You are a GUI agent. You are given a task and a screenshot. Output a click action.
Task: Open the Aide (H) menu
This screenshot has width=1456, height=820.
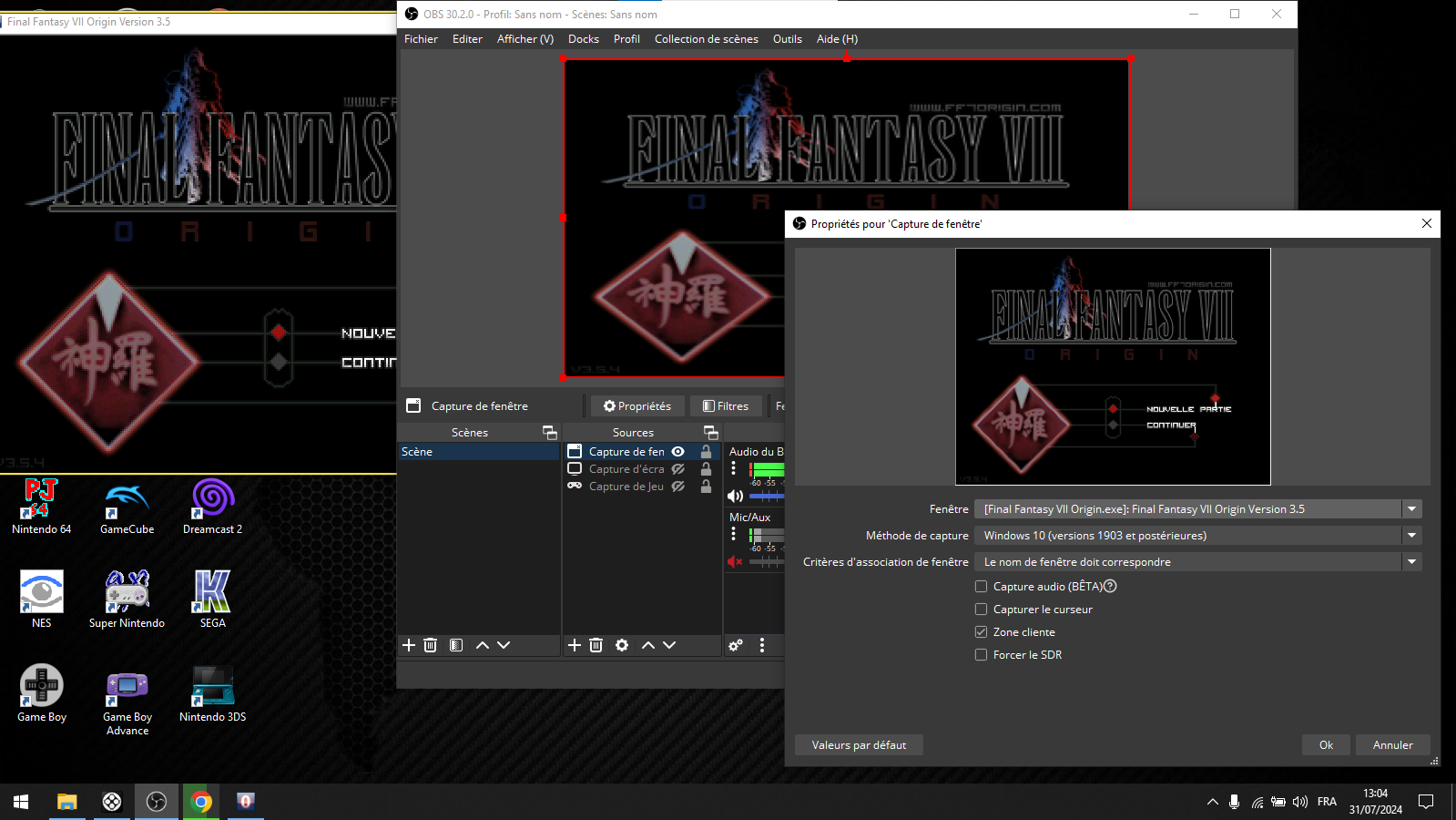click(x=837, y=38)
